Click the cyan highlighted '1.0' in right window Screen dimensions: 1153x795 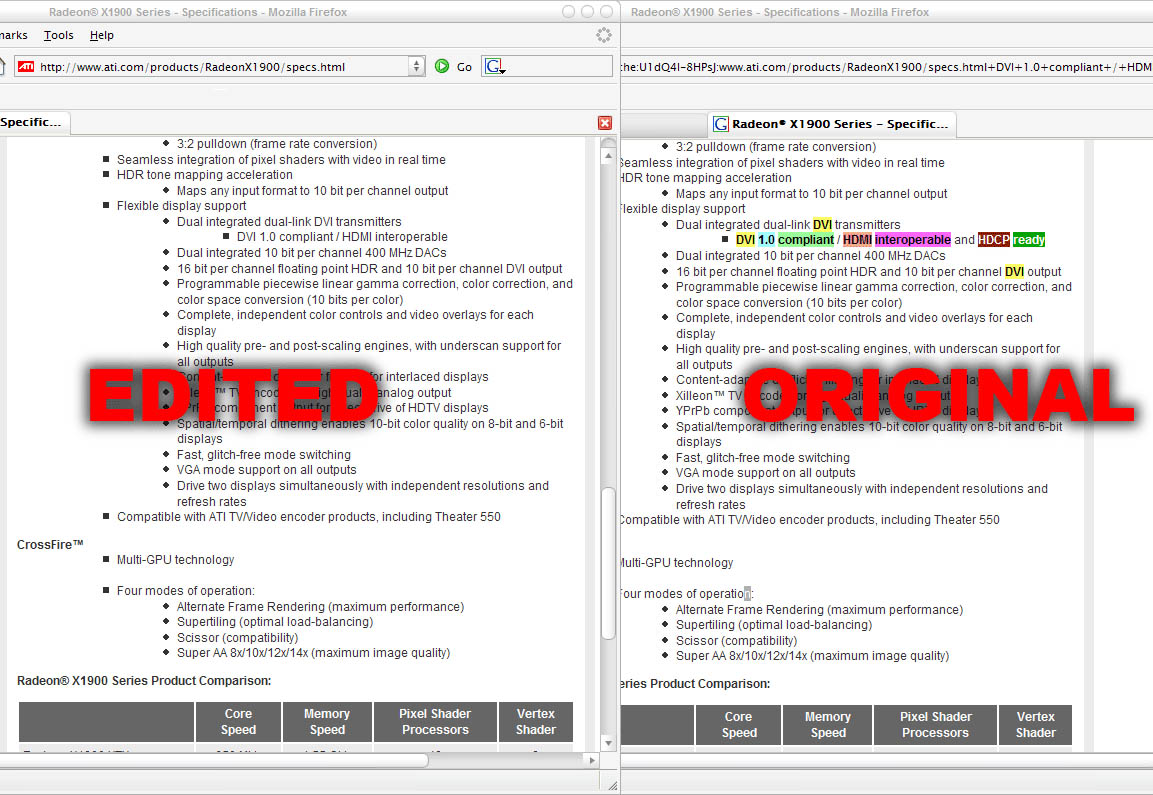coord(766,240)
